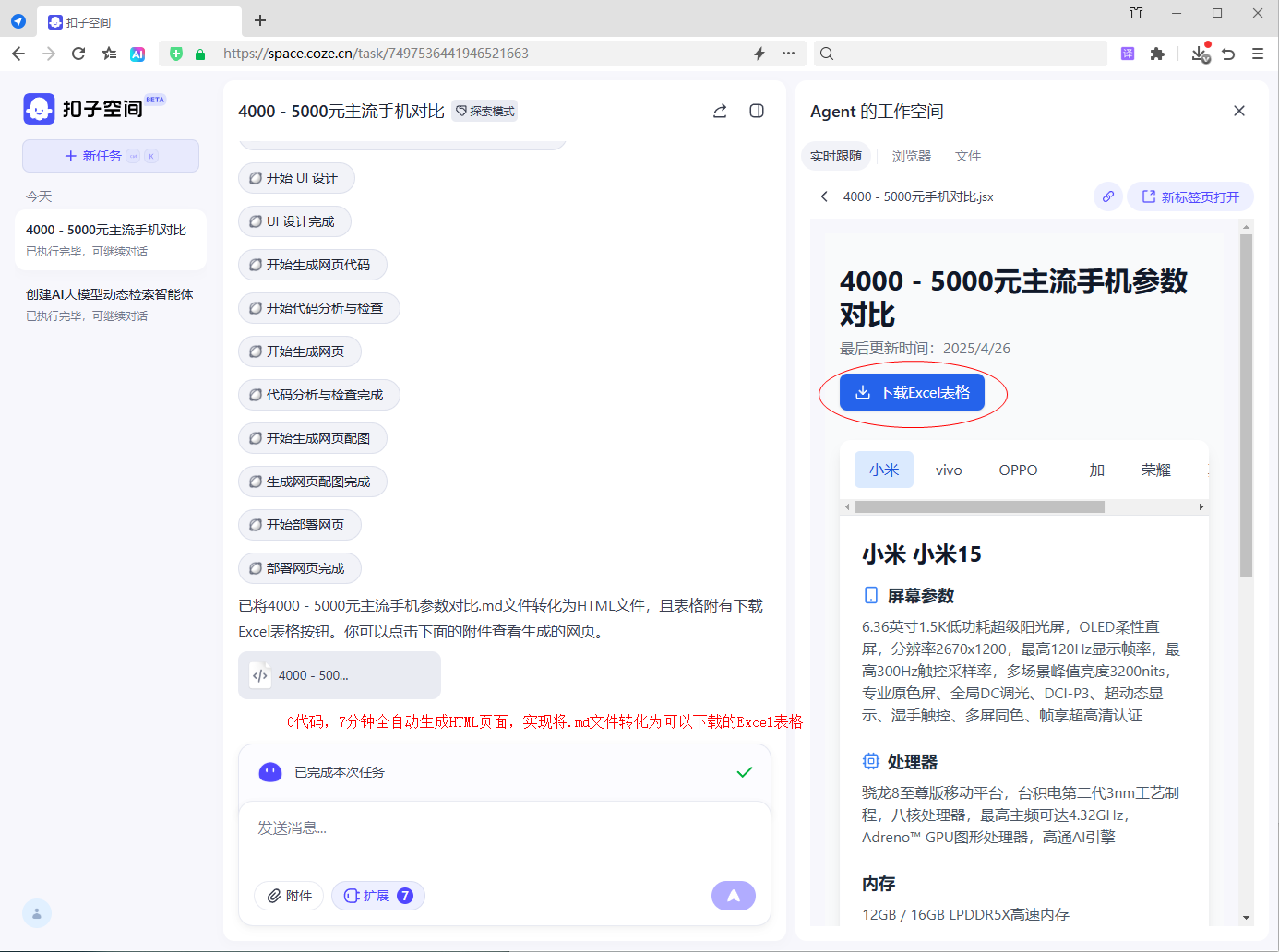This screenshot has width=1279, height=952.
Task: Click the 附件 attachment button
Action: pyautogui.click(x=289, y=896)
